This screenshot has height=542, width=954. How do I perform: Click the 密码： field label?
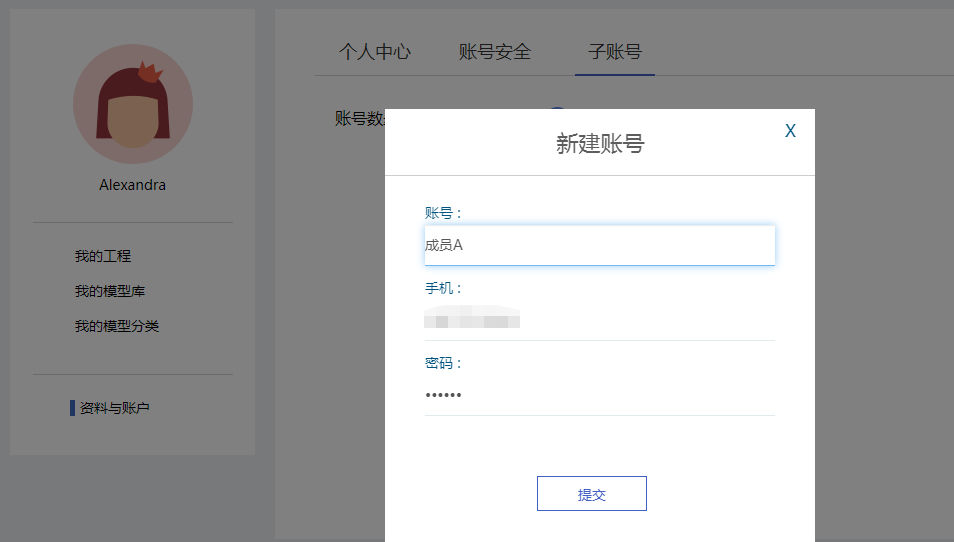(444, 363)
